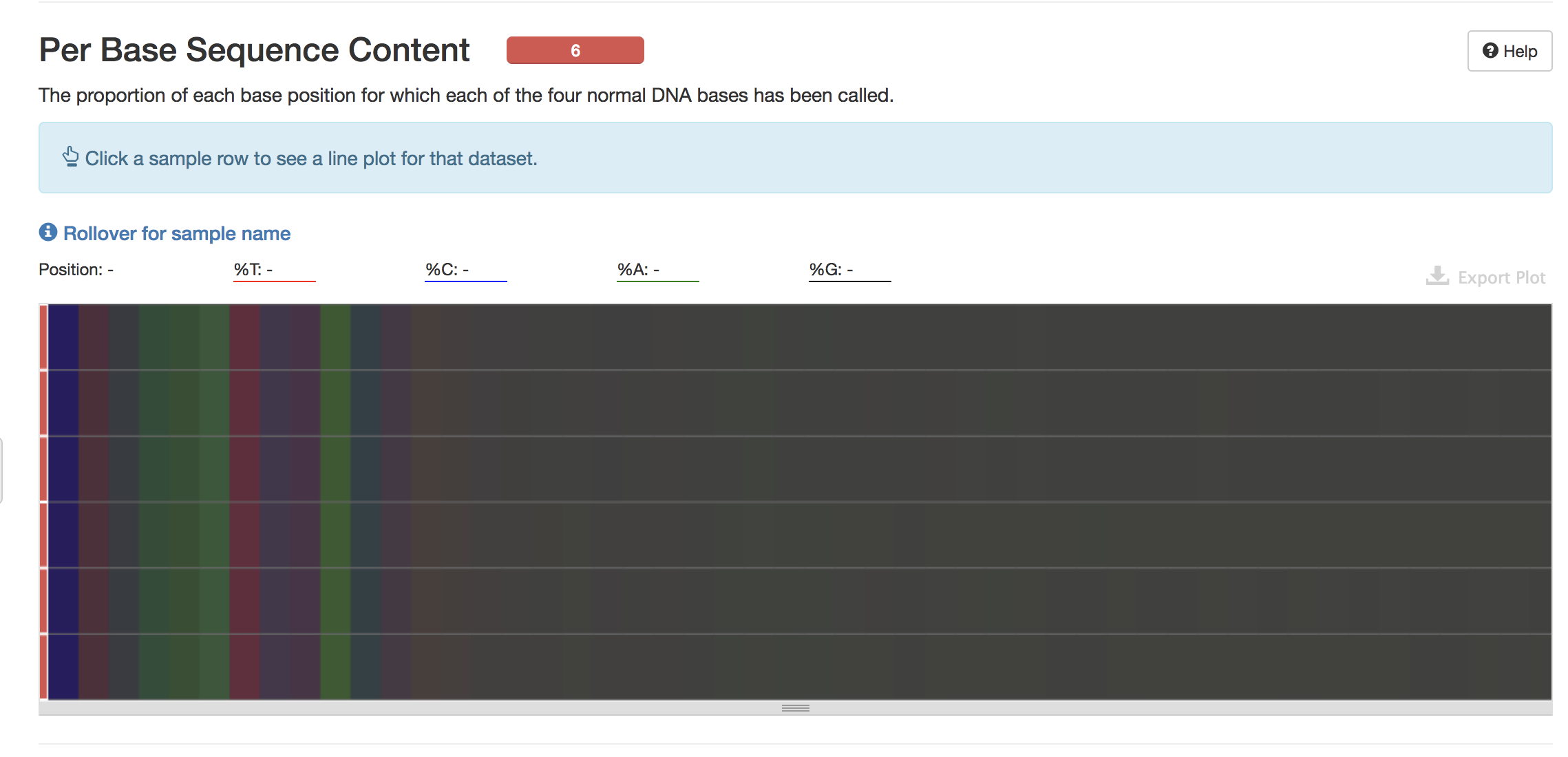Select the second sample row in heatmap
This screenshot has width=1568, height=757.
click(798, 403)
